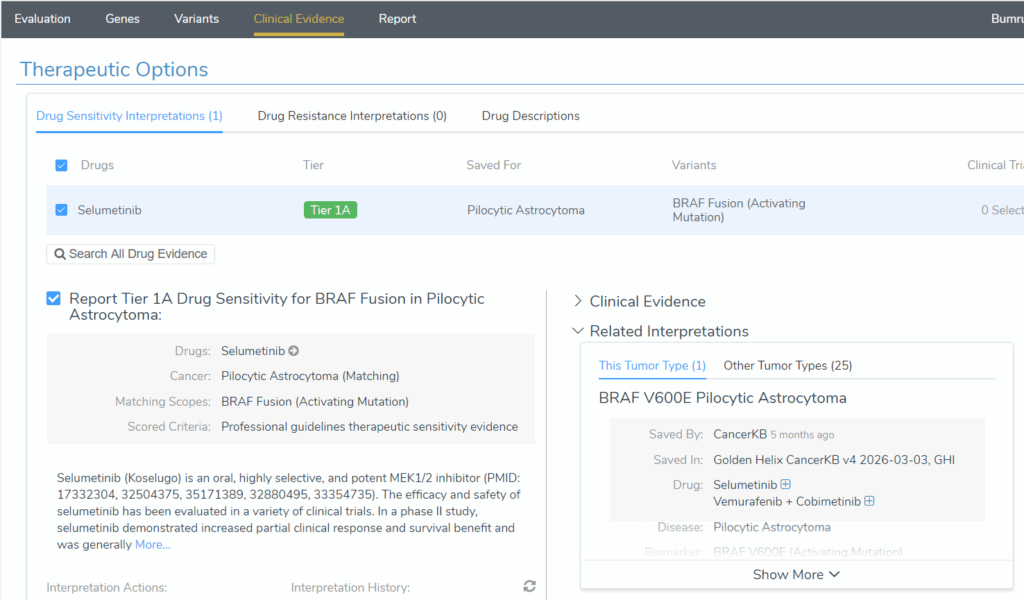1024x600 pixels.
Task: Click the Matching Scopes BRAF Fusion value
Action: [x=315, y=402]
